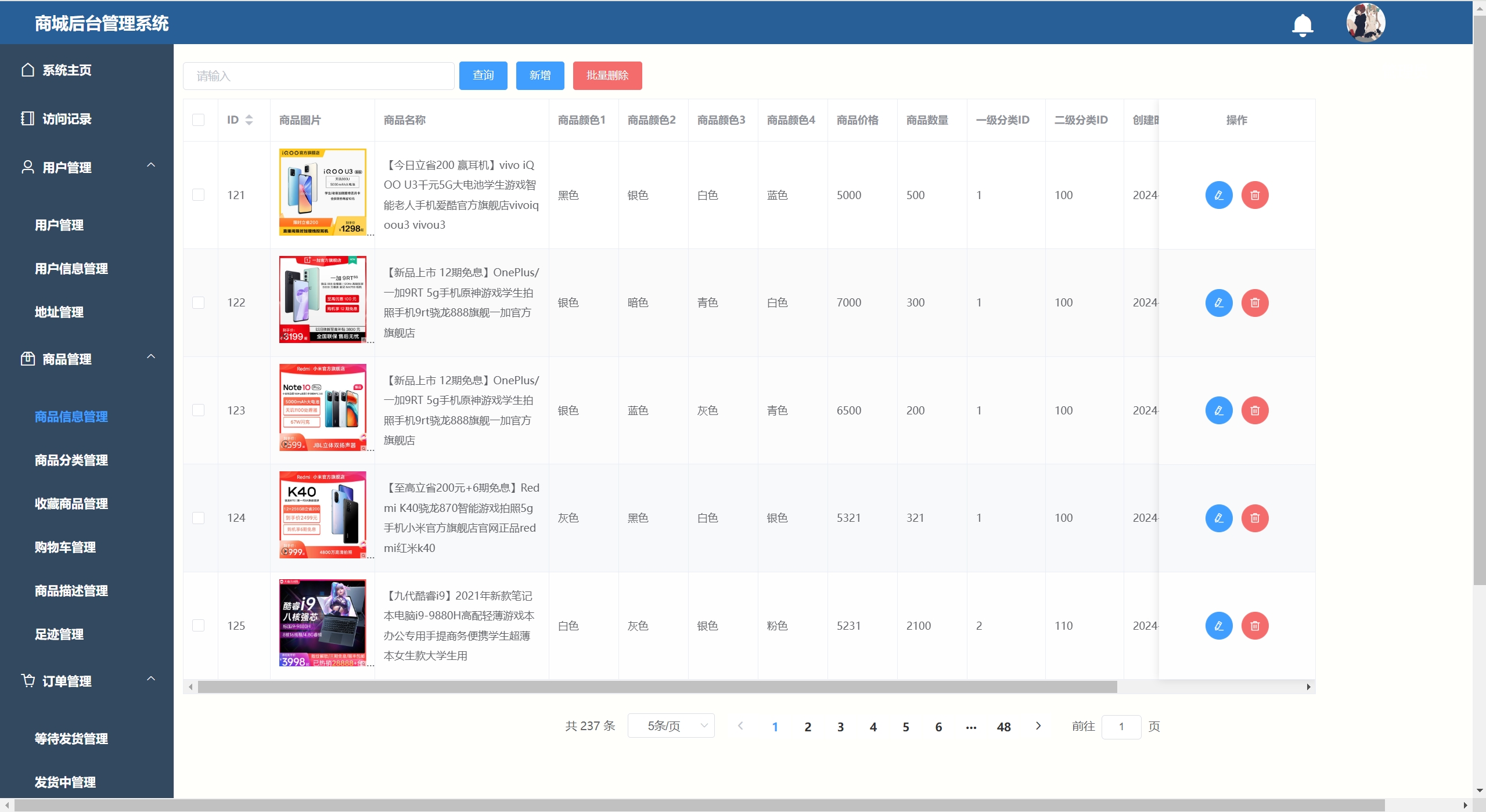
Task: Open 访问记录 in sidebar
Action: 67,119
